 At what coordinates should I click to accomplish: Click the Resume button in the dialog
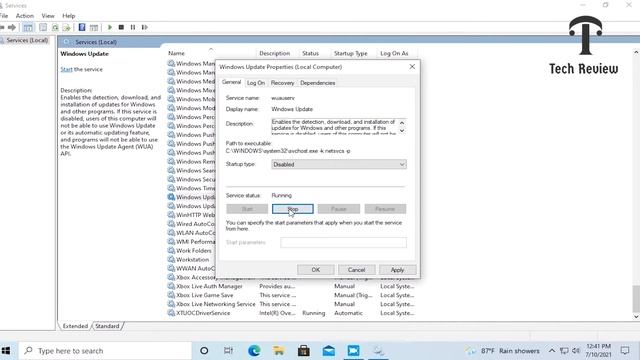pyautogui.click(x=385, y=209)
